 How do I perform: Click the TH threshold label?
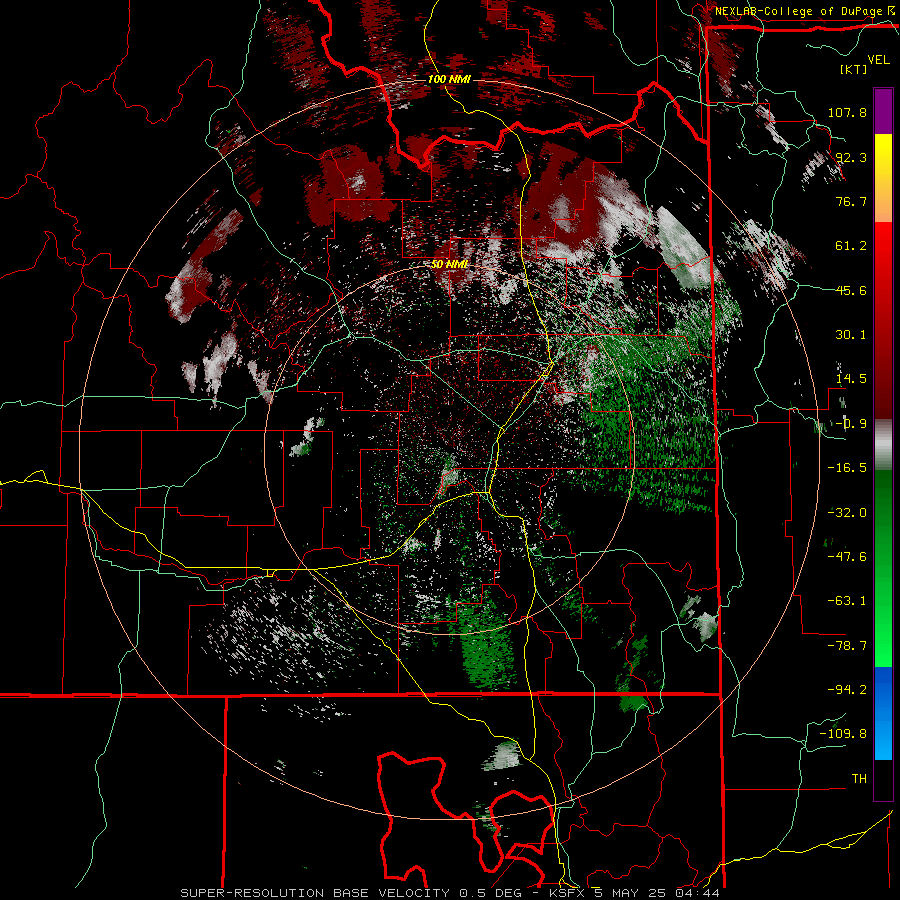tap(859, 779)
